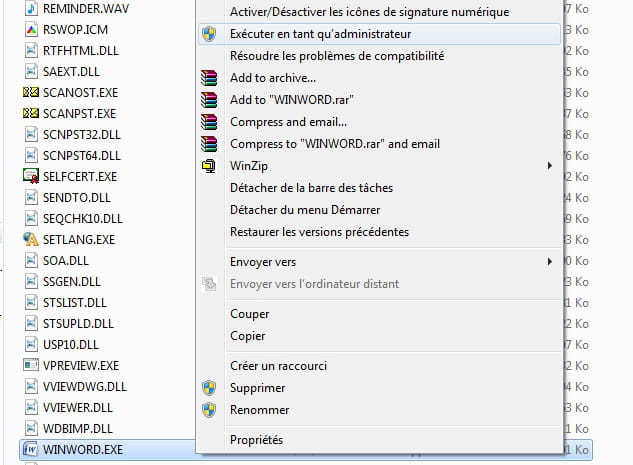This screenshot has width=633, height=465.
Task: Click the RTFHTML.DLL file icon
Action: coord(31,50)
